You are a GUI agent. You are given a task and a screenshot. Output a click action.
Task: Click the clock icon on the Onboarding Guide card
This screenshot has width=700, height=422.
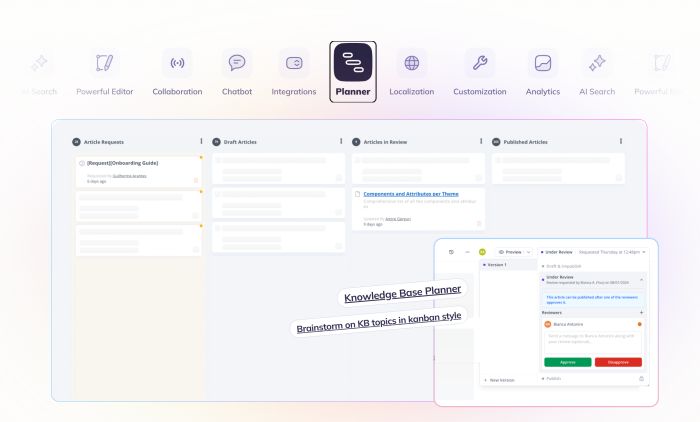tap(82, 163)
